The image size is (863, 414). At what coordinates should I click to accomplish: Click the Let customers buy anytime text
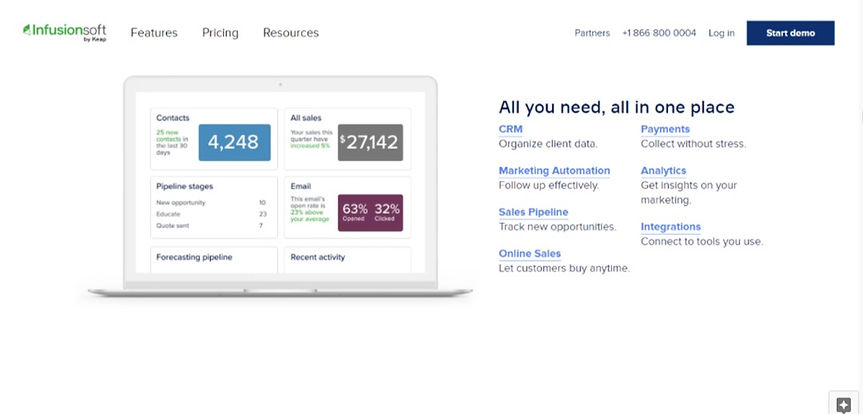564,269
